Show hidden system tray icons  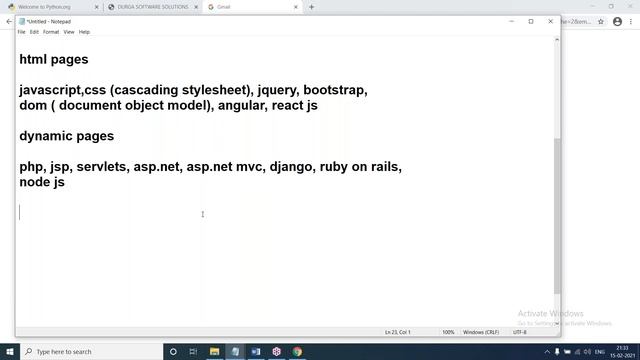tap(547, 351)
